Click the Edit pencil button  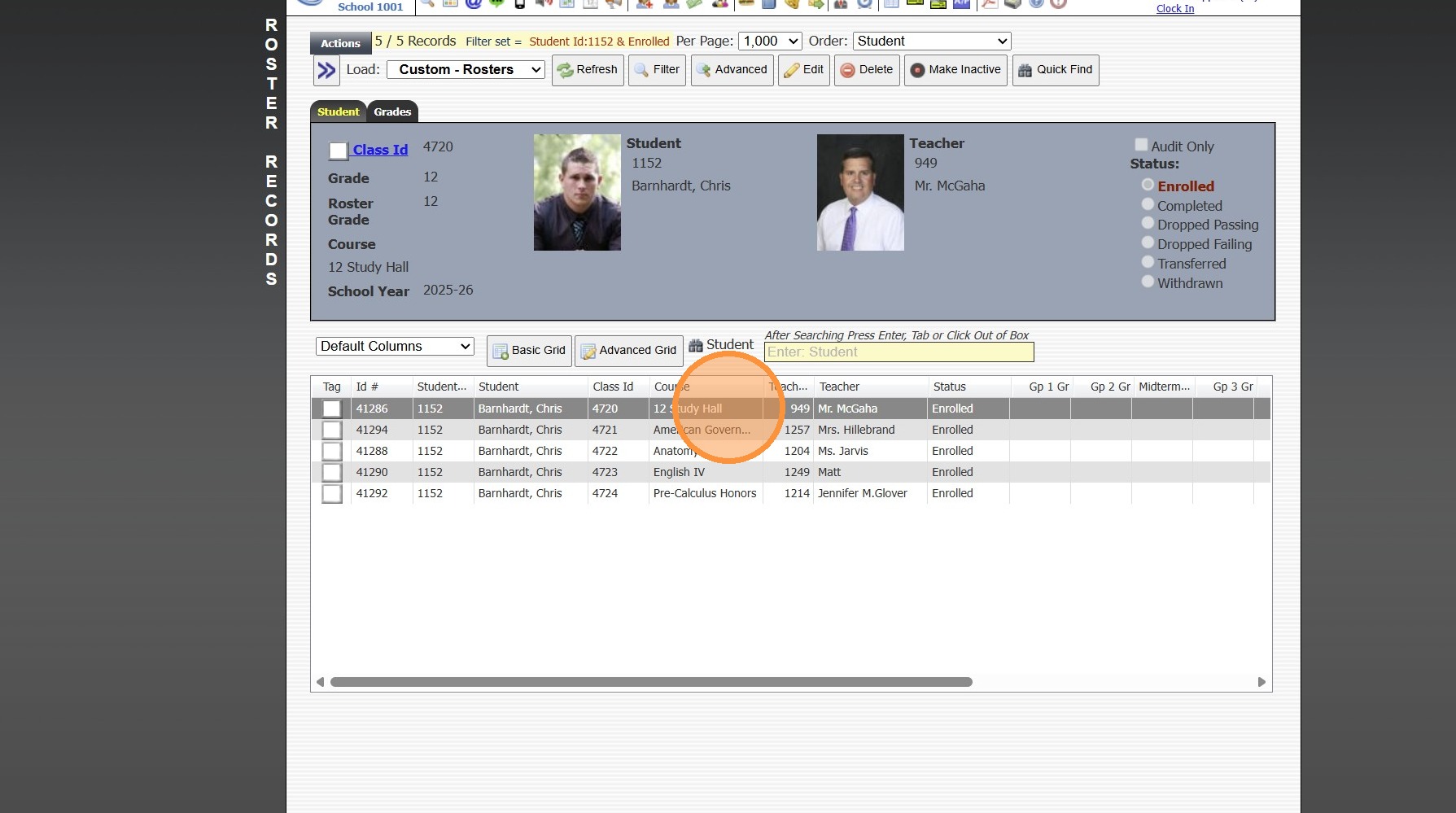804,70
